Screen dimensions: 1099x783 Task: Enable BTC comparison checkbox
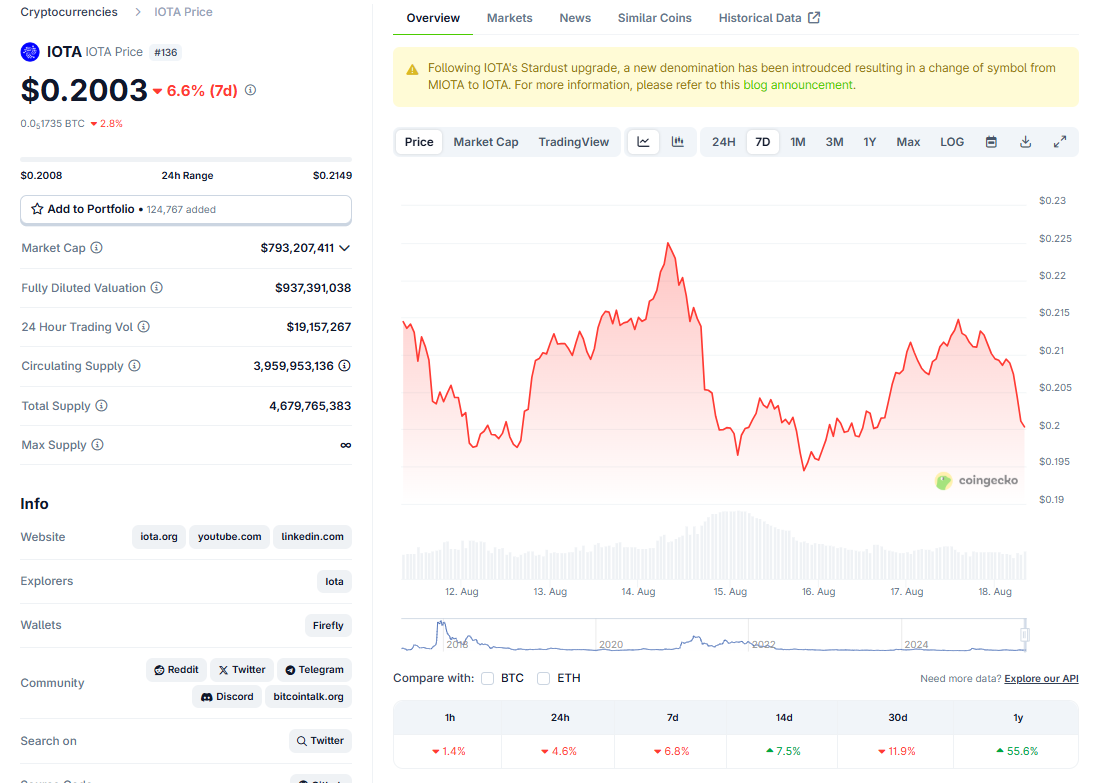tap(488, 679)
